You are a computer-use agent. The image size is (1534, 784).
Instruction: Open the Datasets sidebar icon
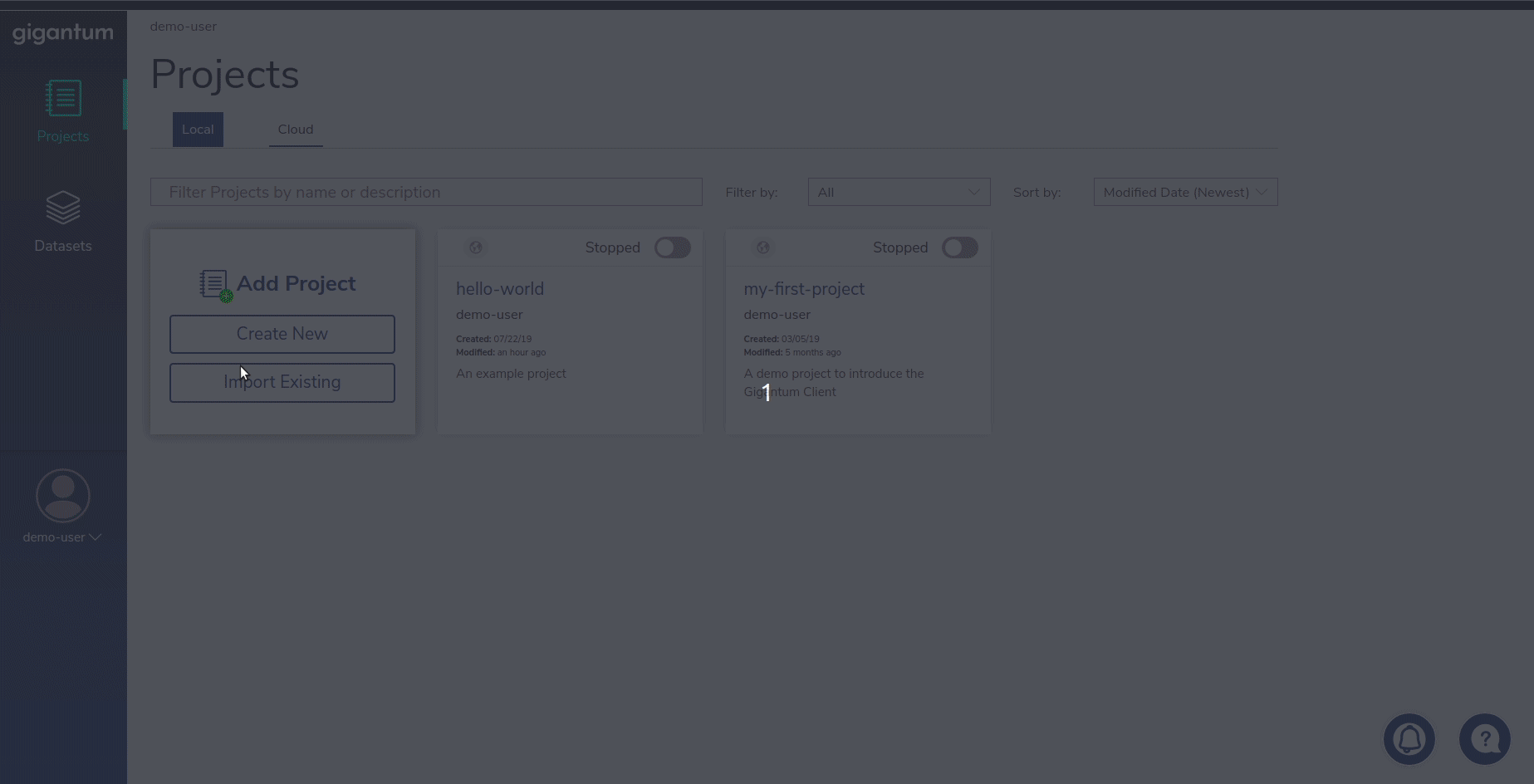pyautogui.click(x=63, y=208)
